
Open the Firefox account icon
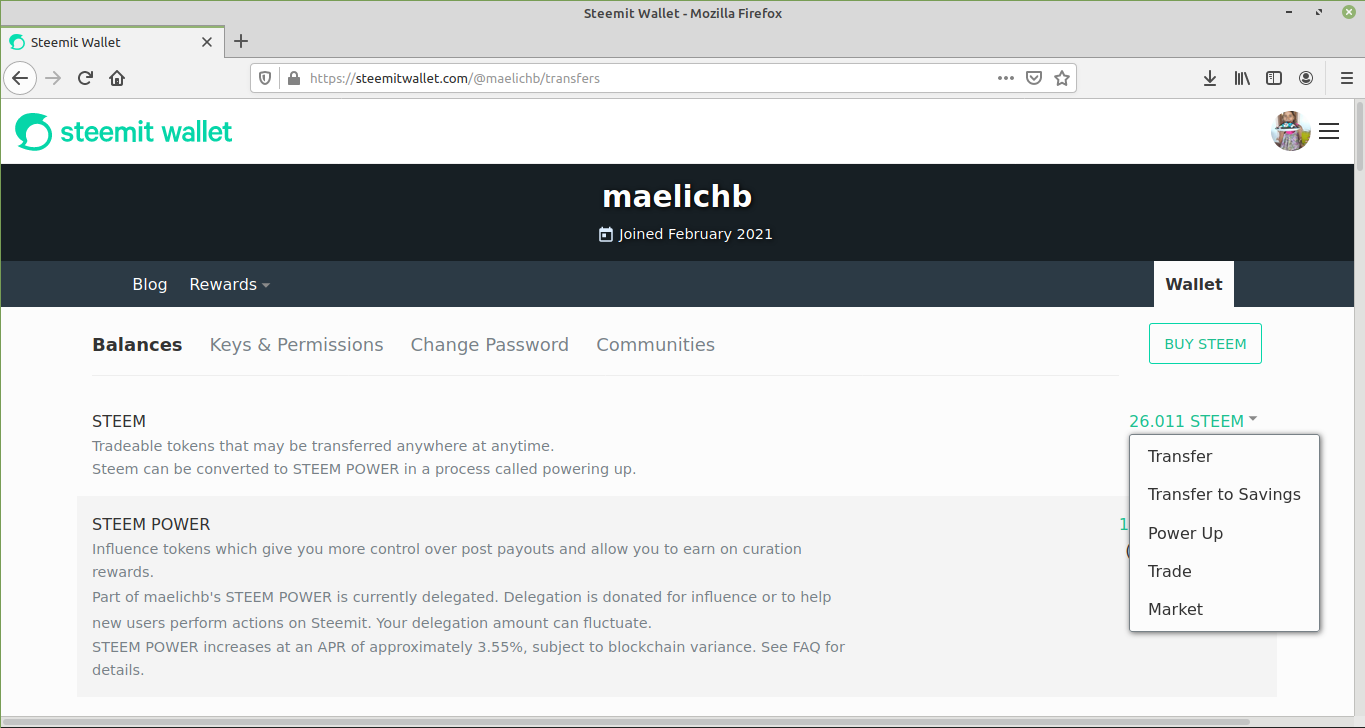pos(1306,78)
